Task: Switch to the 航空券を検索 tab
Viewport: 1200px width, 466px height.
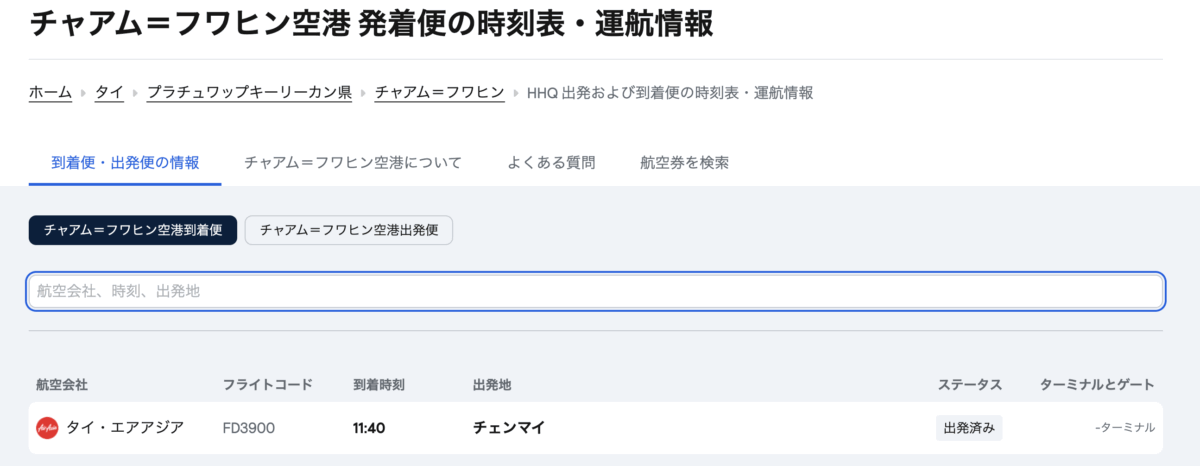Action: (x=684, y=162)
